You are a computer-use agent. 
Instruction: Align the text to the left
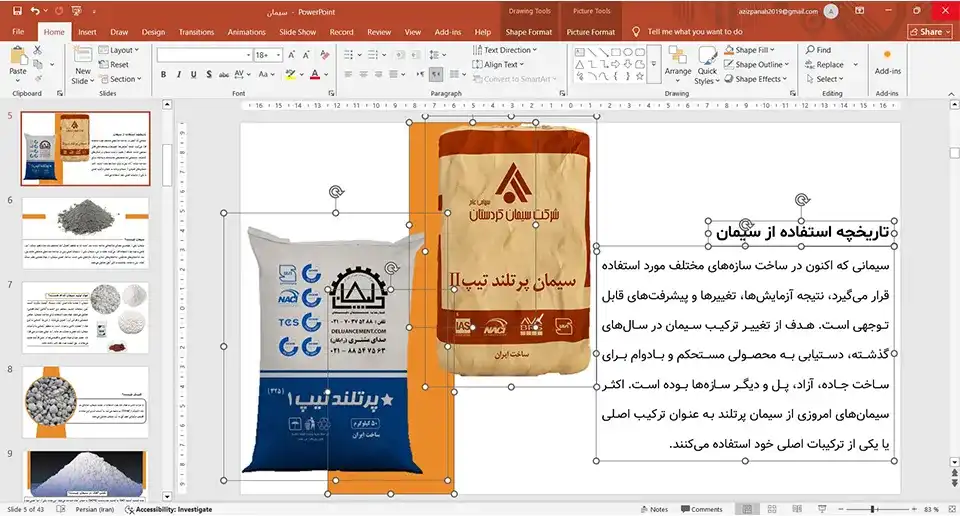pos(348,74)
